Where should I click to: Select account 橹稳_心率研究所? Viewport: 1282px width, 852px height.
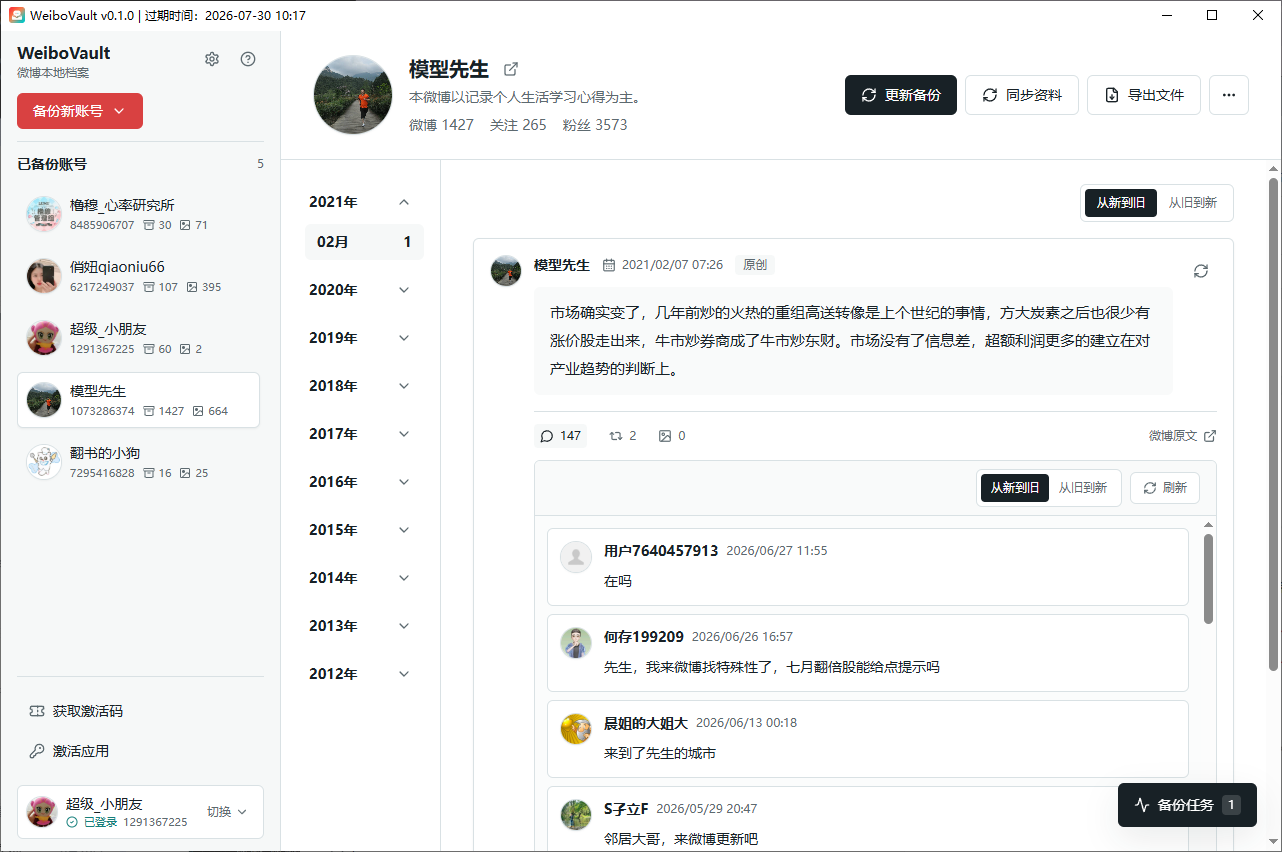click(139, 214)
